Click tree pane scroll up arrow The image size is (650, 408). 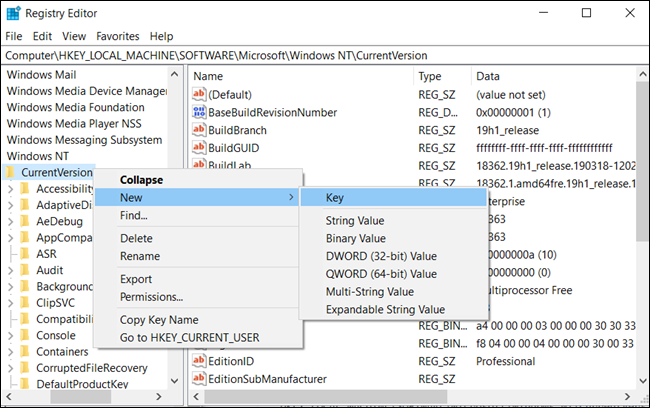pos(175,74)
